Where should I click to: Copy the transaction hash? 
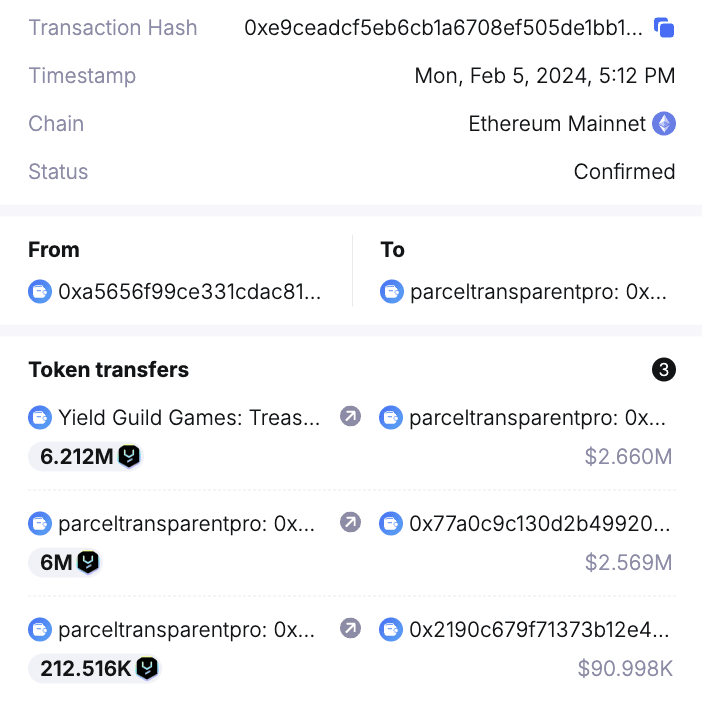tap(664, 28)
